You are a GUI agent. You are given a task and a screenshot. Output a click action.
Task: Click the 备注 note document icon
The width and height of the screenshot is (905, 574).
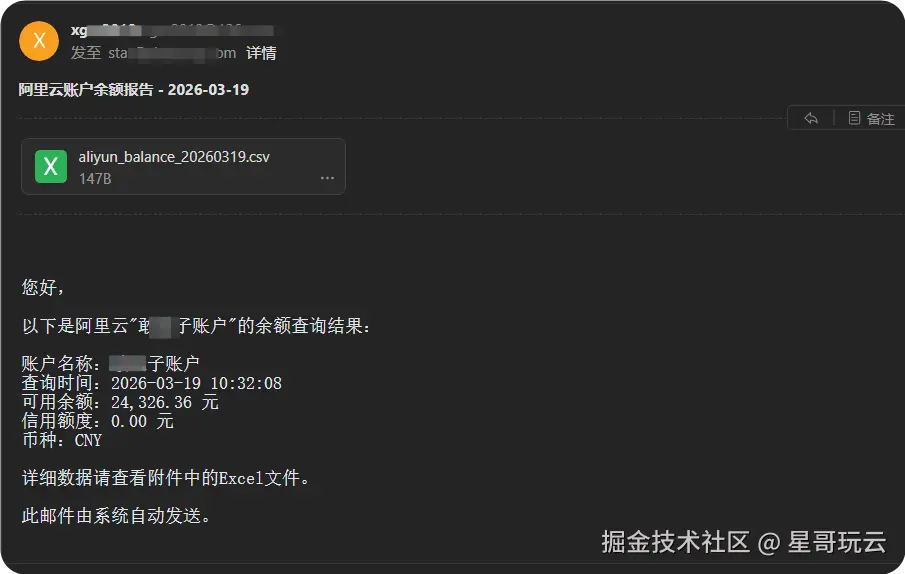[x=854, y=118]
